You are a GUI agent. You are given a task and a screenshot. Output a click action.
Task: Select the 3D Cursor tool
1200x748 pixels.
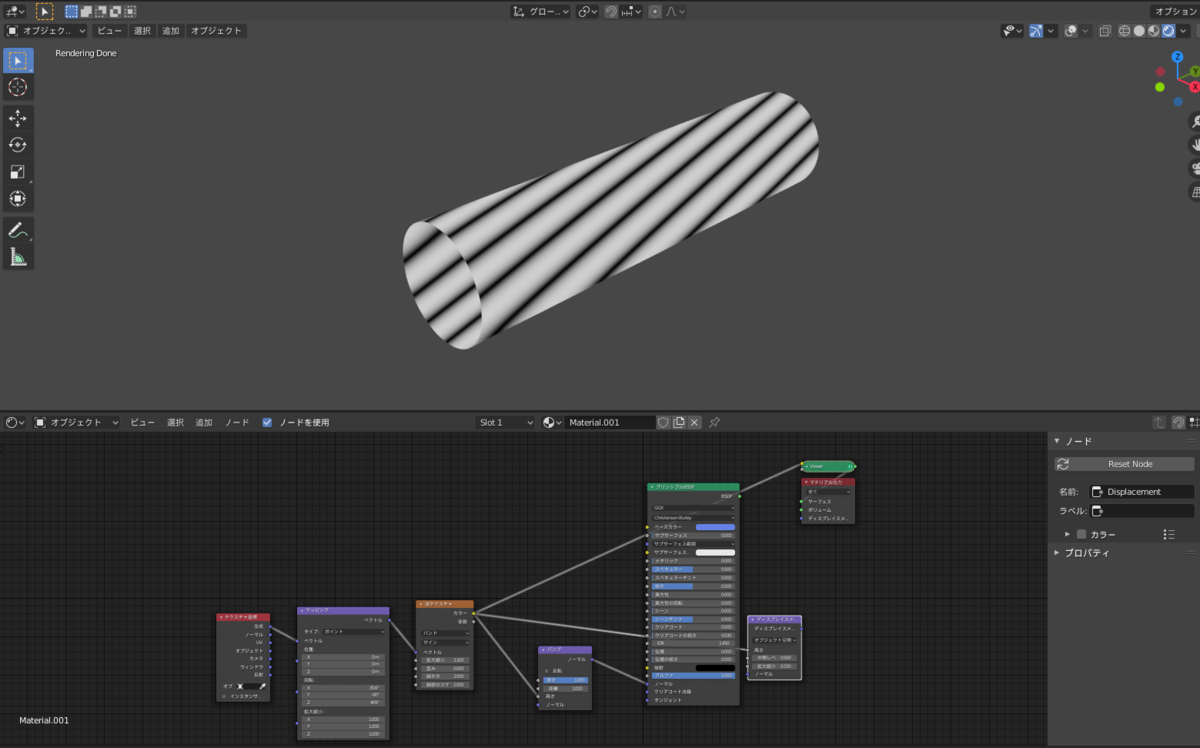[18, 87]
